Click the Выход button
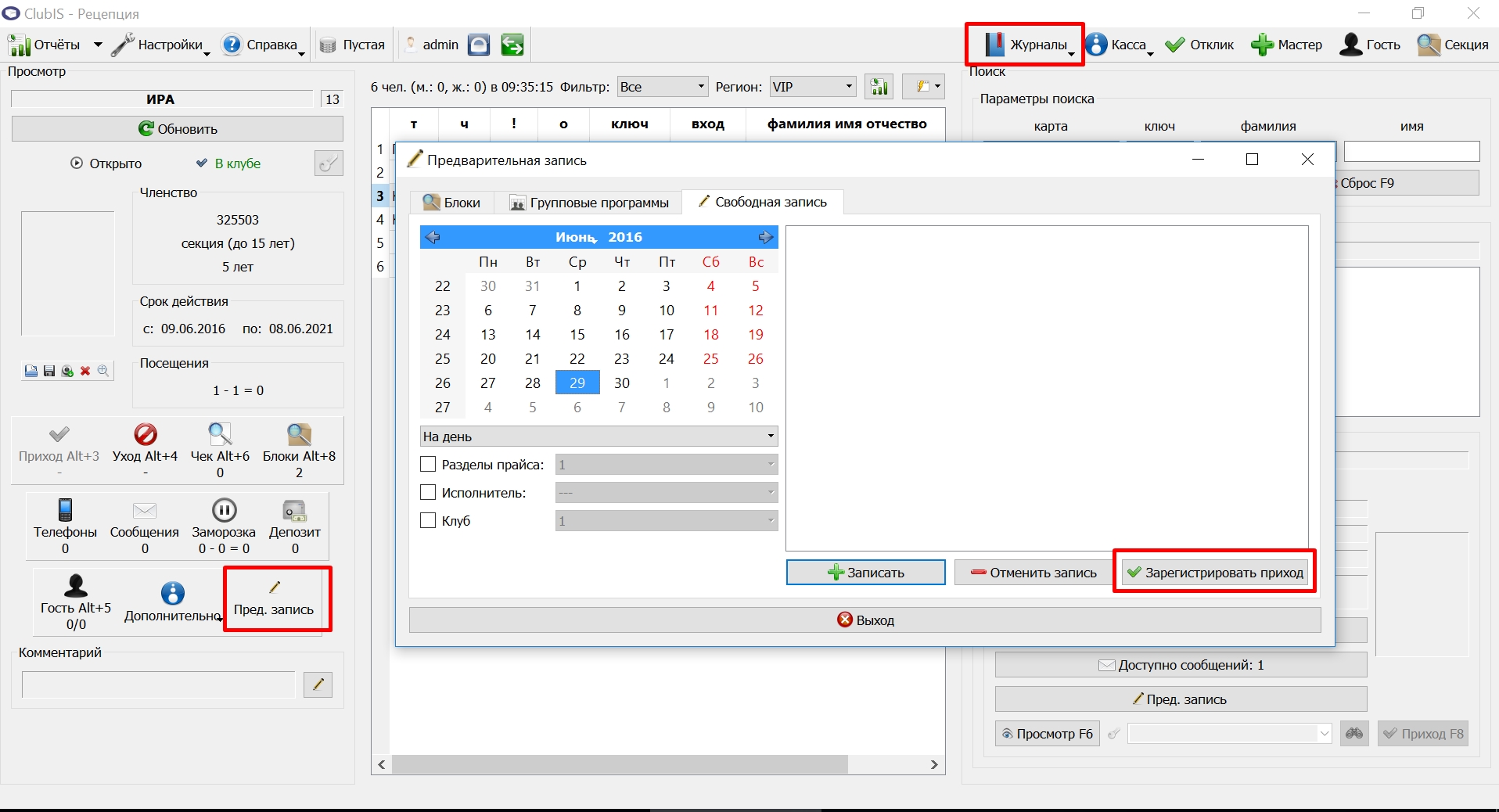 click(865, 620)
